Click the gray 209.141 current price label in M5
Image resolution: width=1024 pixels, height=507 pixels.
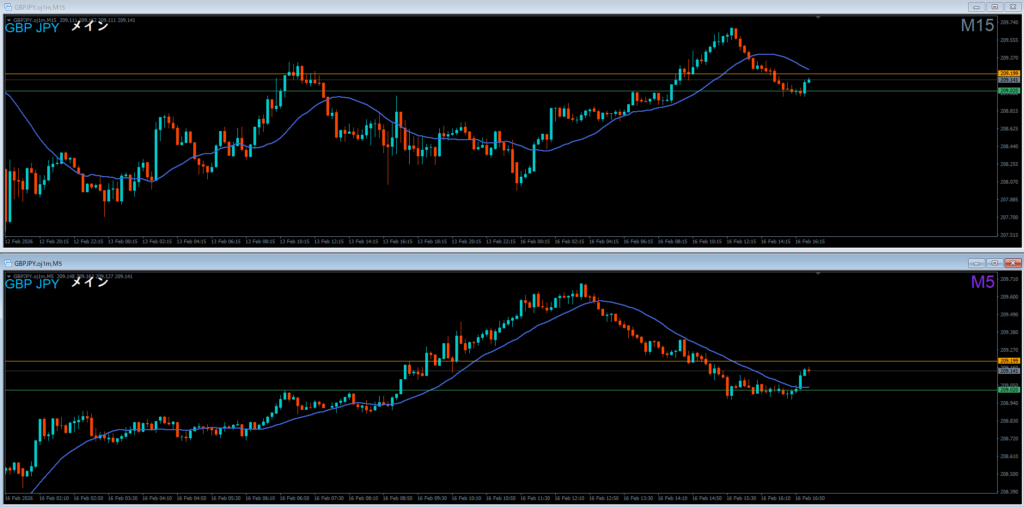click(1009, 370)
